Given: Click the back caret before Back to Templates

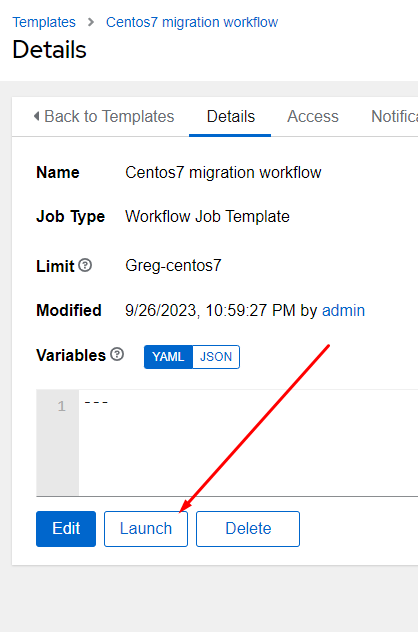Looking at the screenshot, I should [36, 116].
